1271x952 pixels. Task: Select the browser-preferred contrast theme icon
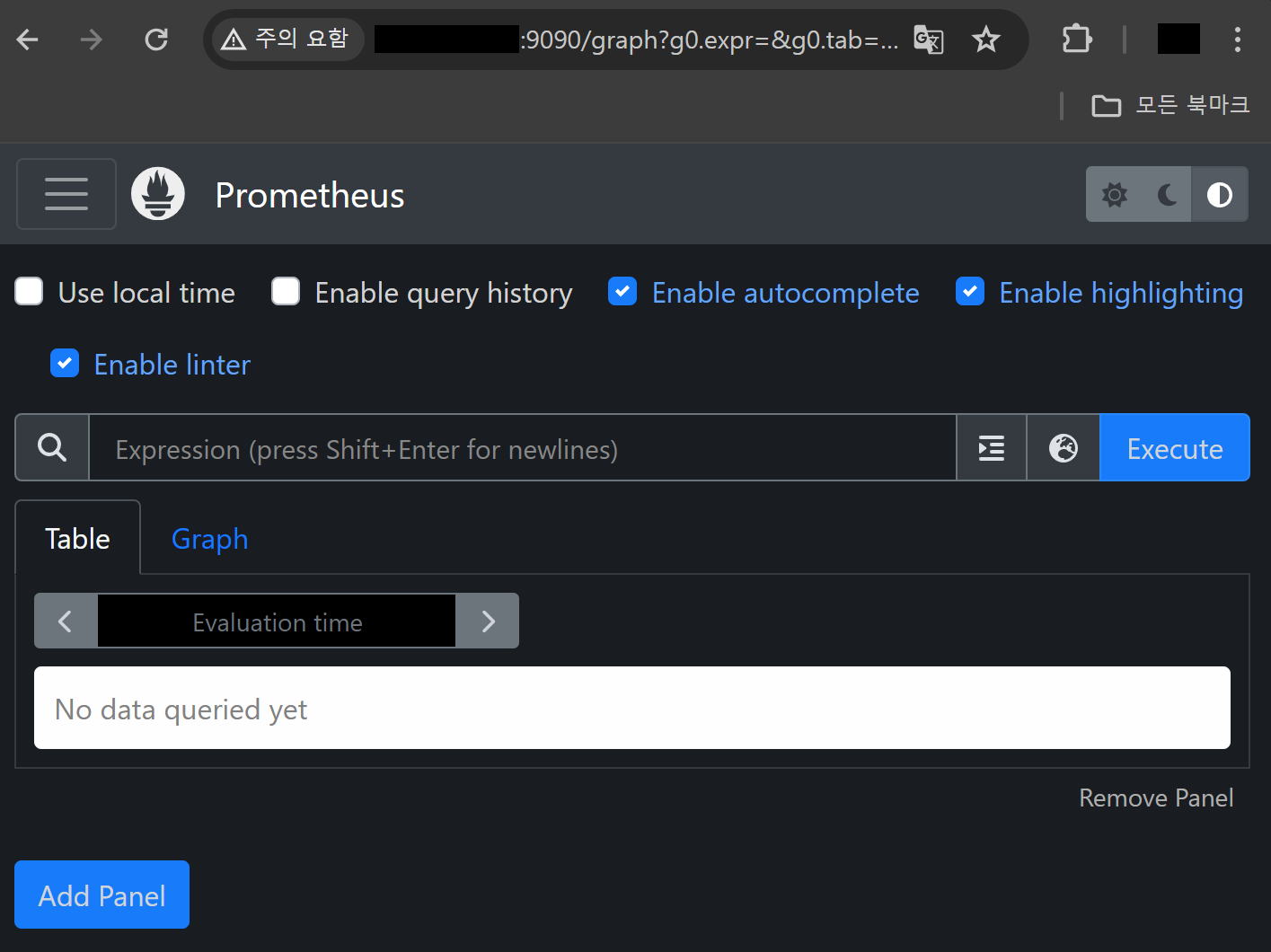tap(1219, 194)
